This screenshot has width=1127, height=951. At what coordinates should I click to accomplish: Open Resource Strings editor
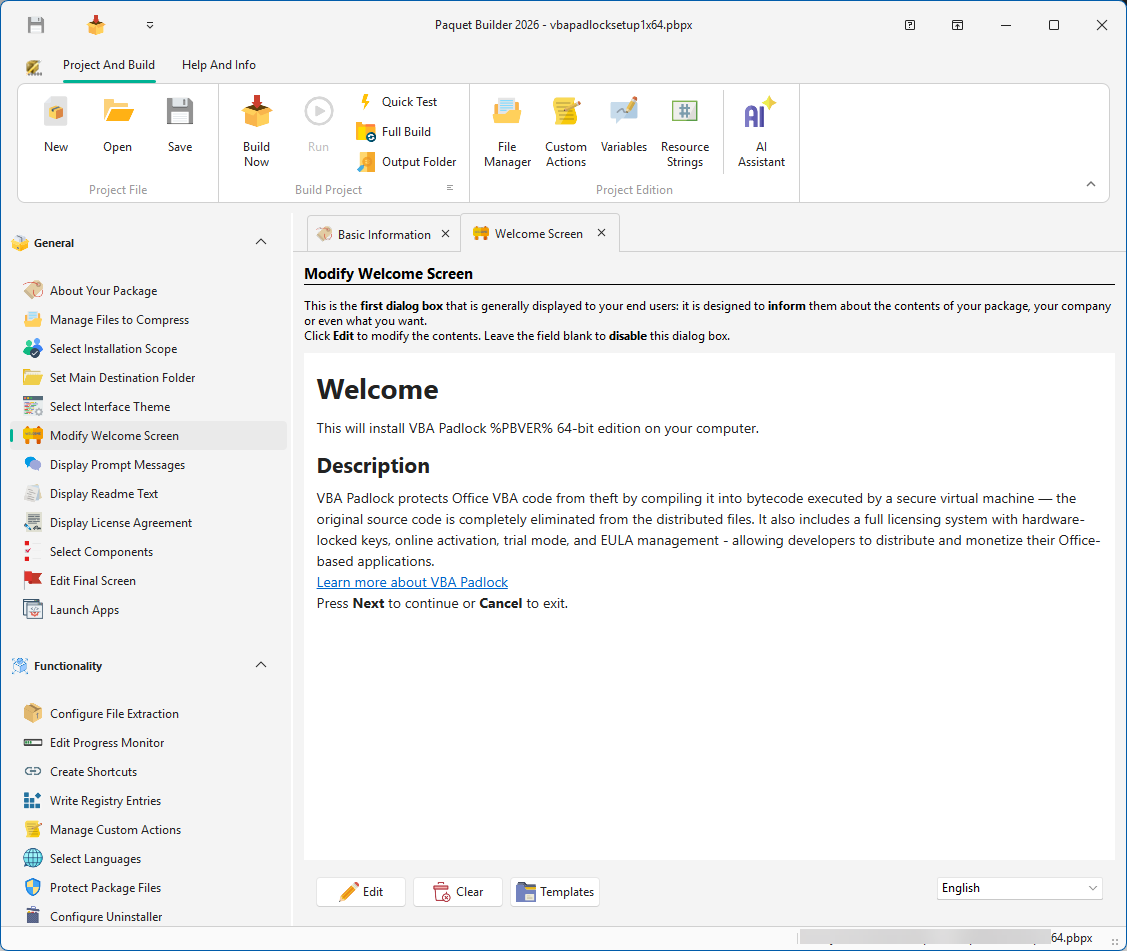coord(685,128)
